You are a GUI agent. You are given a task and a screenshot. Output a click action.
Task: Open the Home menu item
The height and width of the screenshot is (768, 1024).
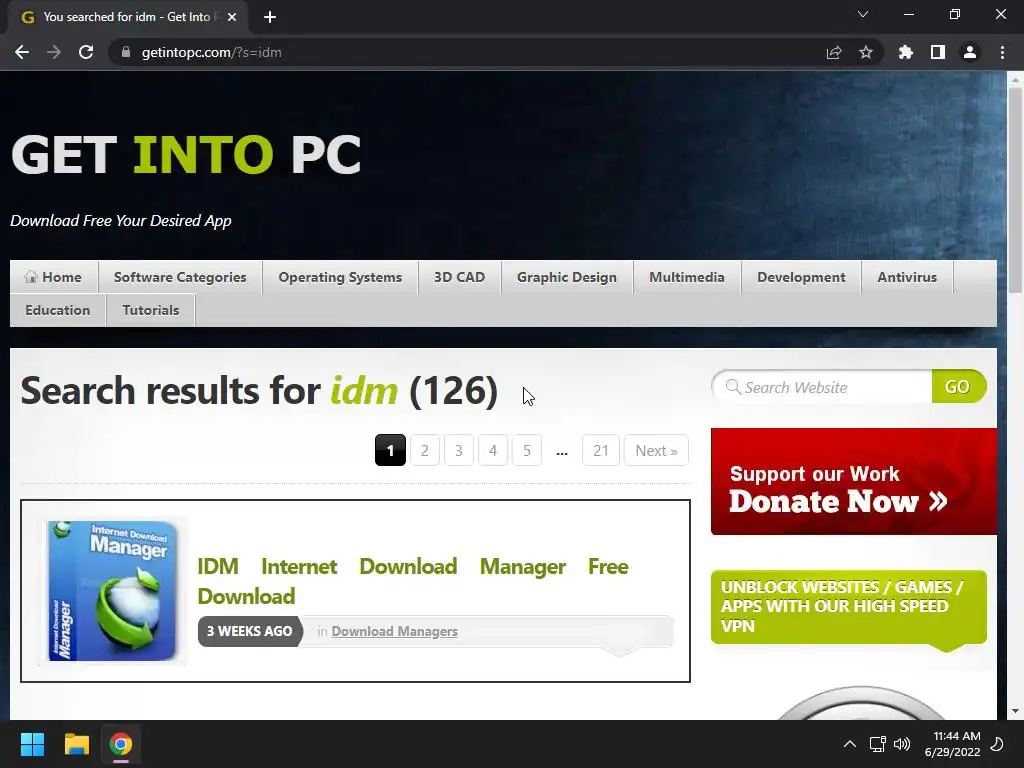(54, 277)
